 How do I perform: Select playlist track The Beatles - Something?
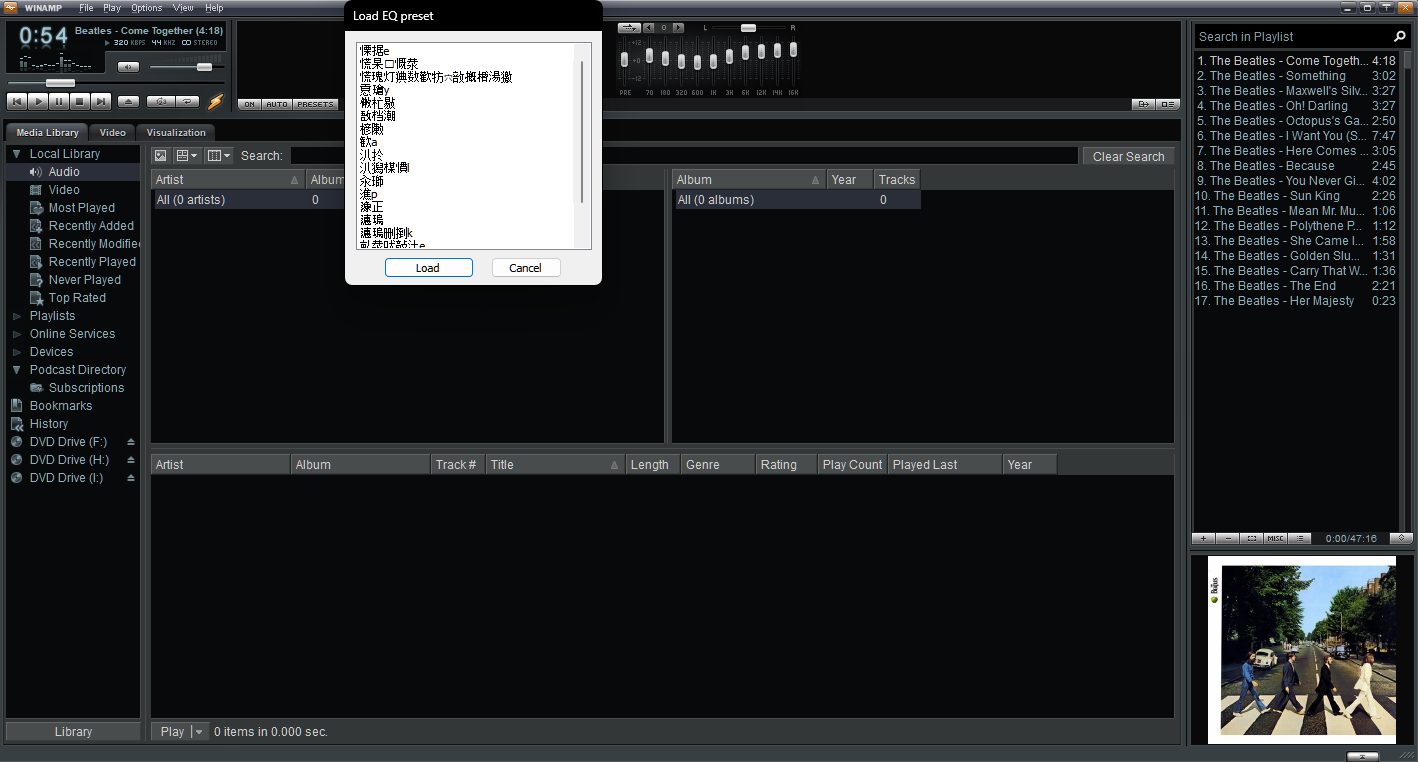pos(1296,76)
